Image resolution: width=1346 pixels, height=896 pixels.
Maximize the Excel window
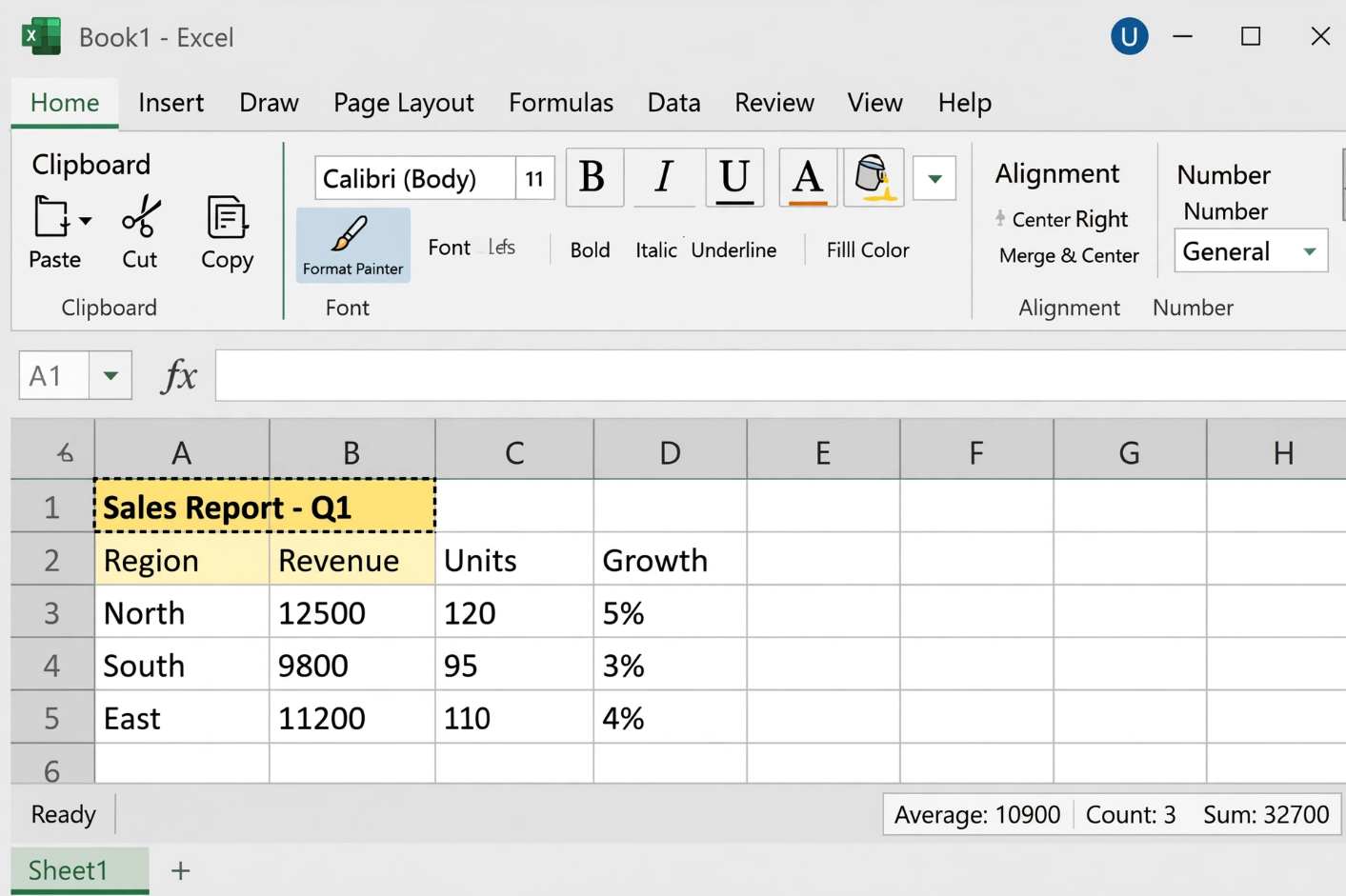click(x=1251, y=36)
